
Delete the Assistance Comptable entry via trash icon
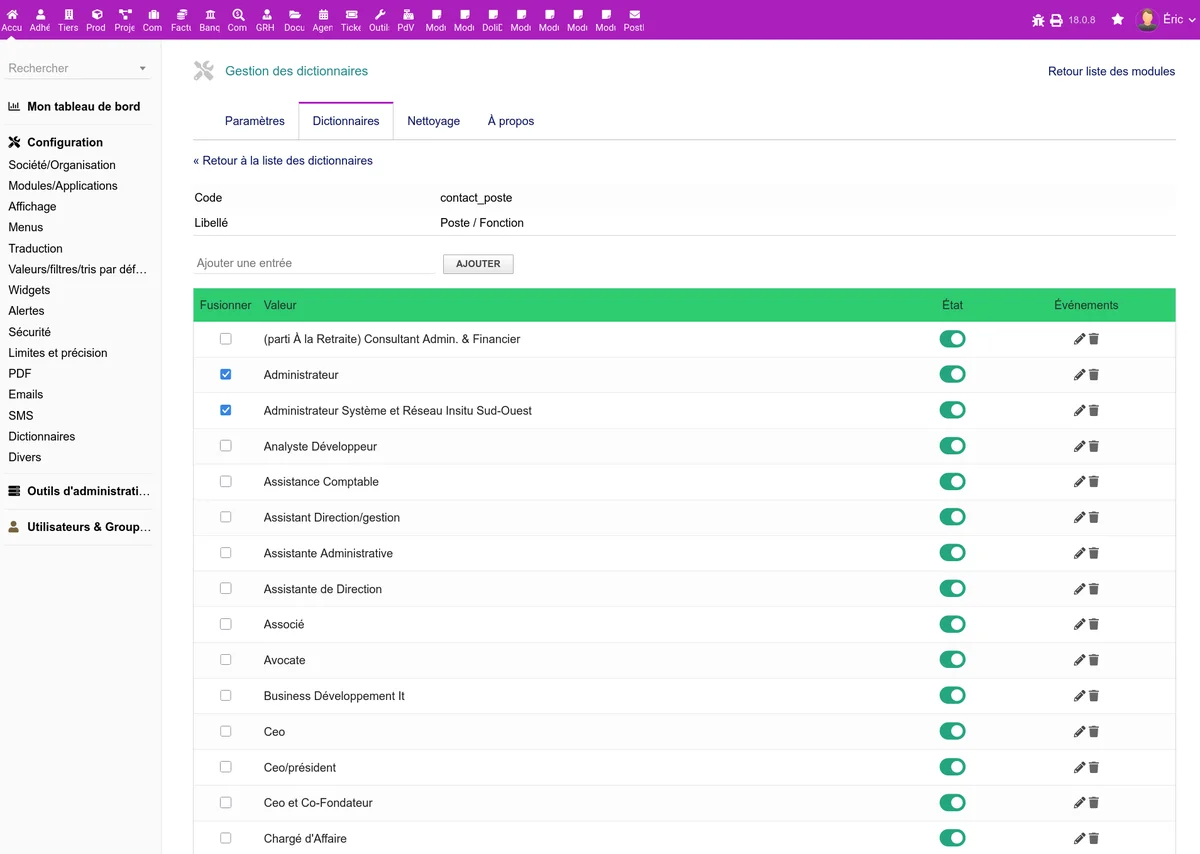click(x=1094, y=482)
